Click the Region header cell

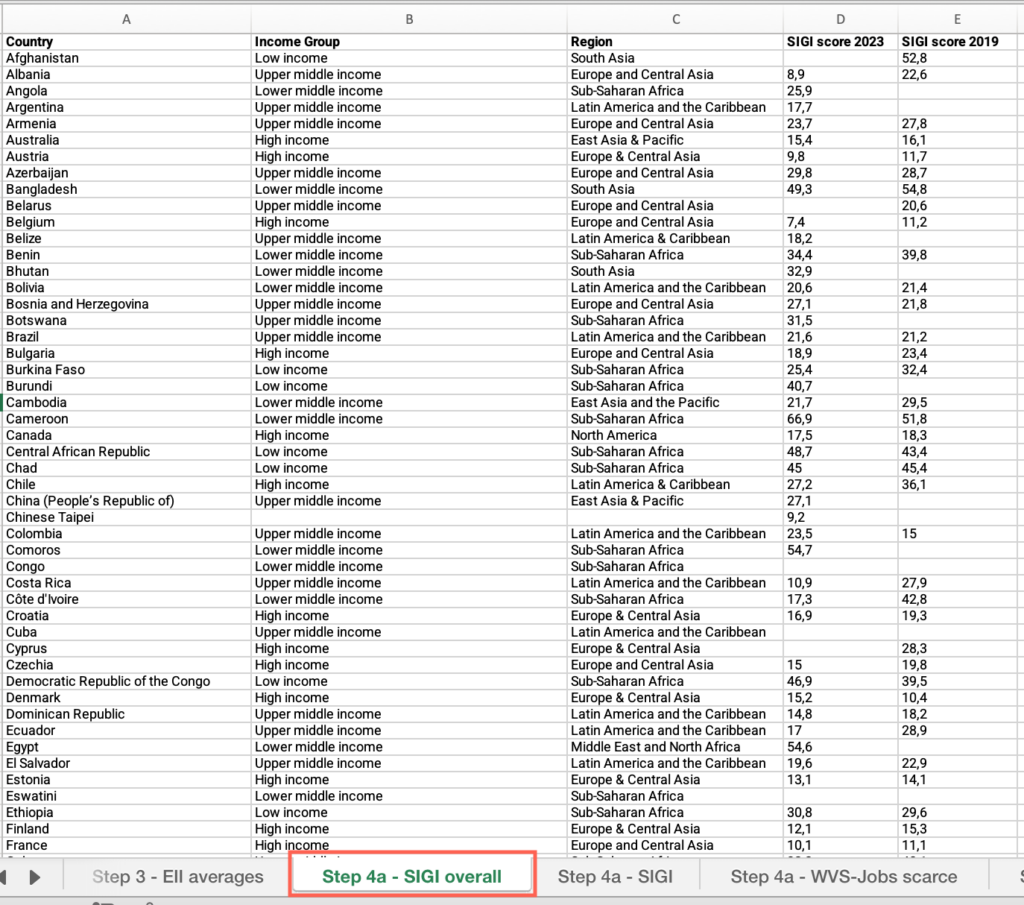pyautogui.click(x=676, y=42)
